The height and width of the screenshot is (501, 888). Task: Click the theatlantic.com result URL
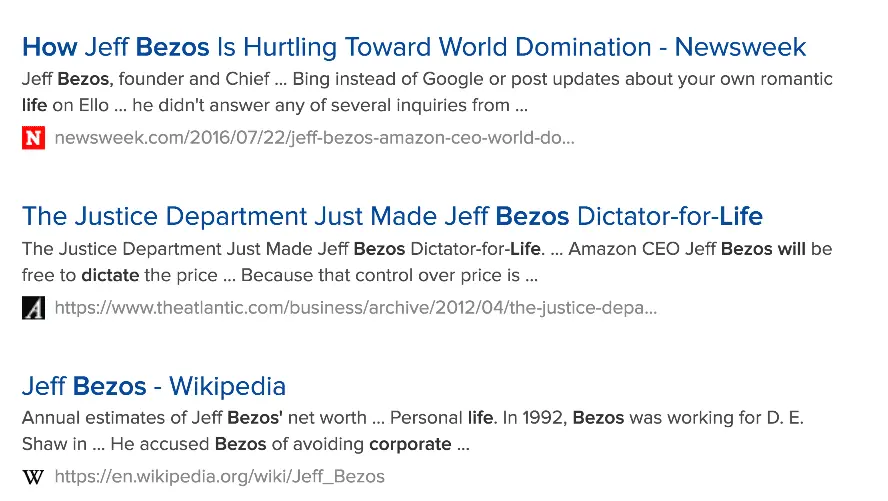[355, 308]
